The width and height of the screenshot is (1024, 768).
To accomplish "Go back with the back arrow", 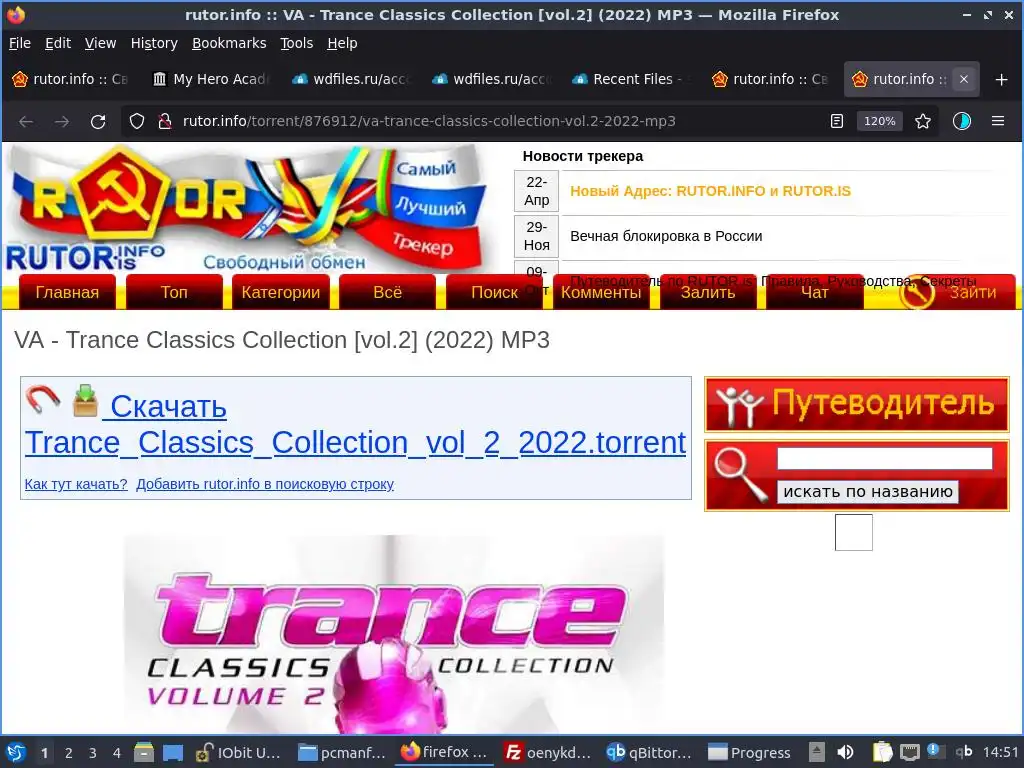I will 26,121.
